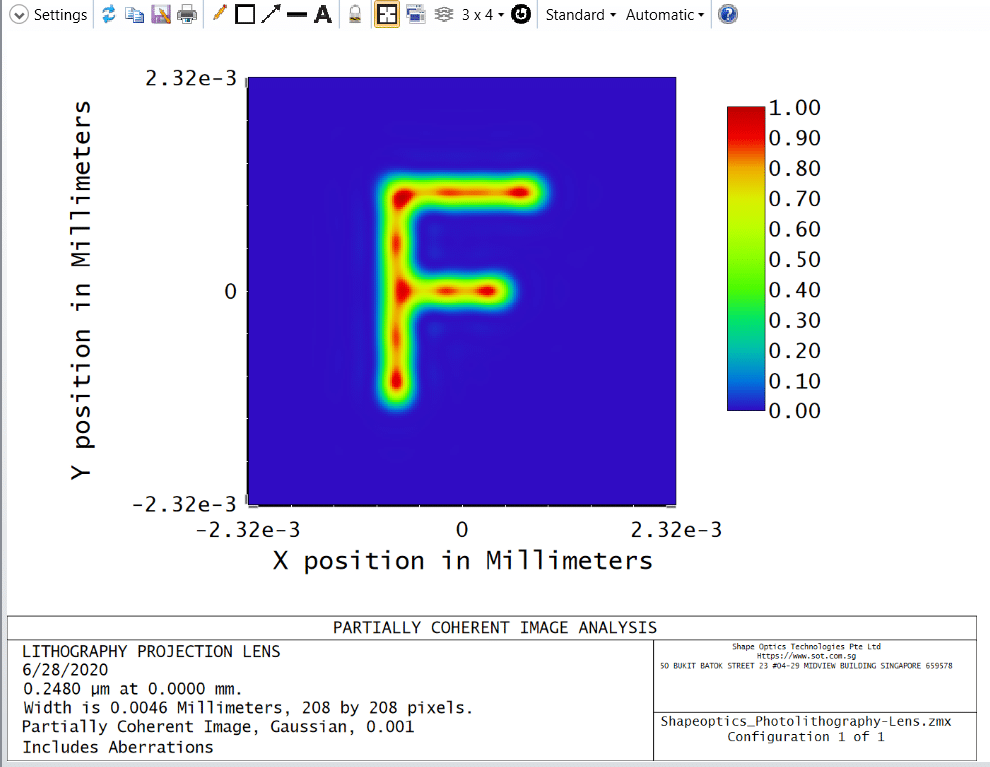Copy the image analysis to clipboard
The height and width of the screenshot is (767, 990).
tap(134, 14)
